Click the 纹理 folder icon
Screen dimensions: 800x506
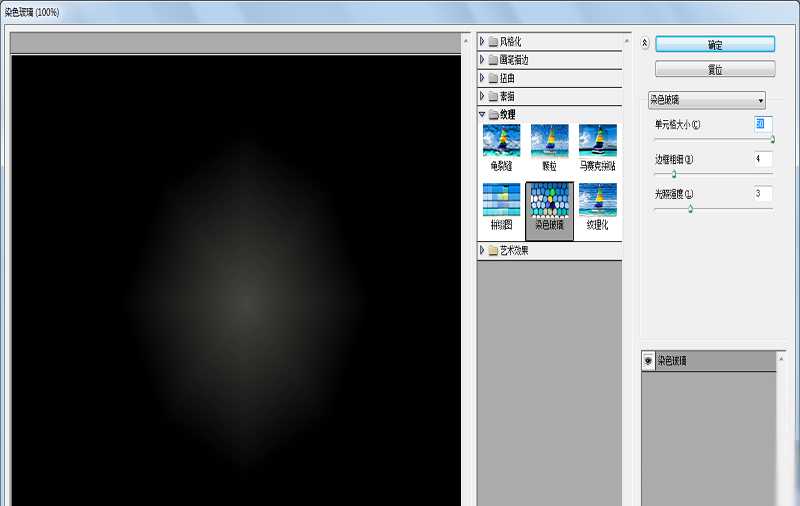pos(493,115)
